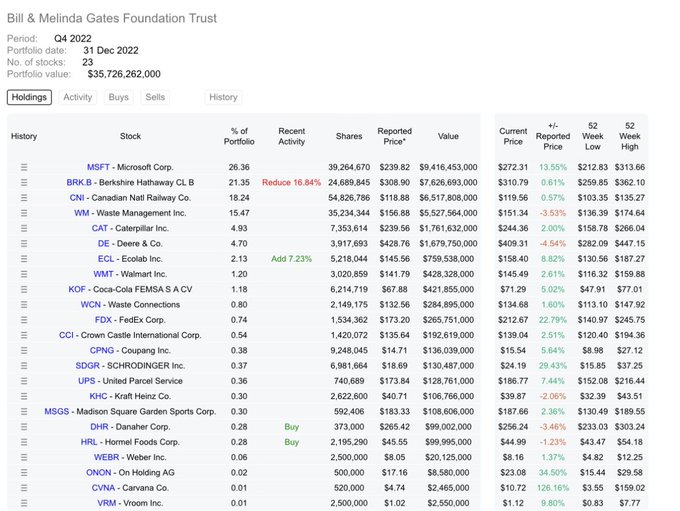The height and width of the screenshot is (511, 680).
Task: Open the DHR ticker link
Action: tap(99, 426)
